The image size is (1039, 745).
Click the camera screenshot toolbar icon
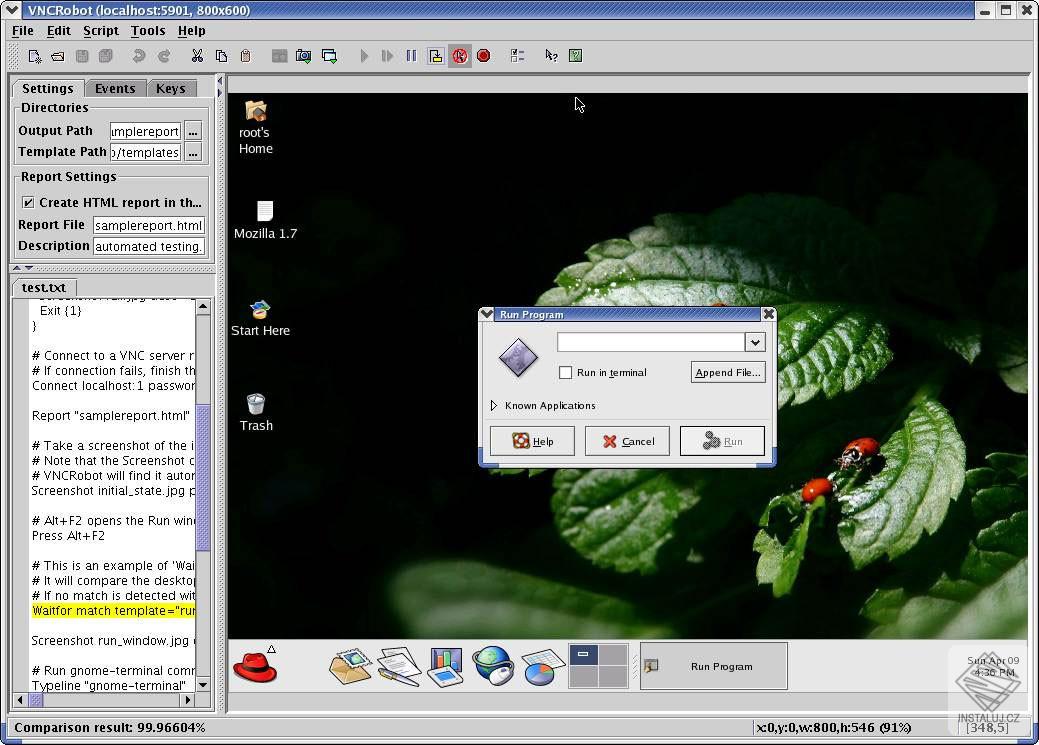point(304,56)
